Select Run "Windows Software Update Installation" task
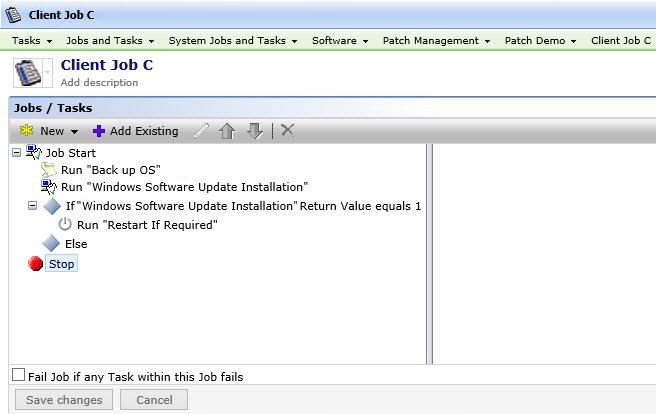 184,187
